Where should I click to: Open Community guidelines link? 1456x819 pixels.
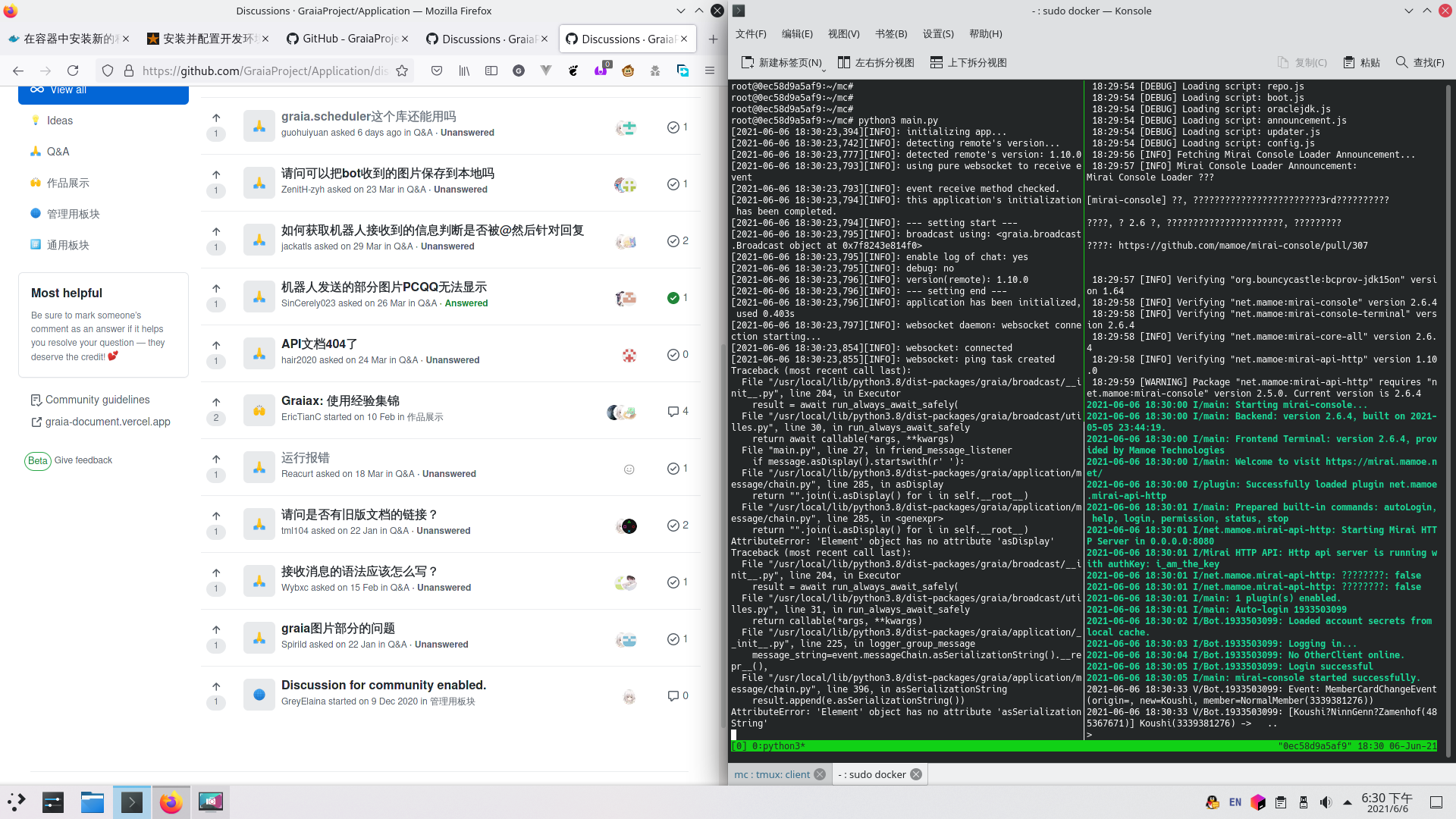point(97,400)
